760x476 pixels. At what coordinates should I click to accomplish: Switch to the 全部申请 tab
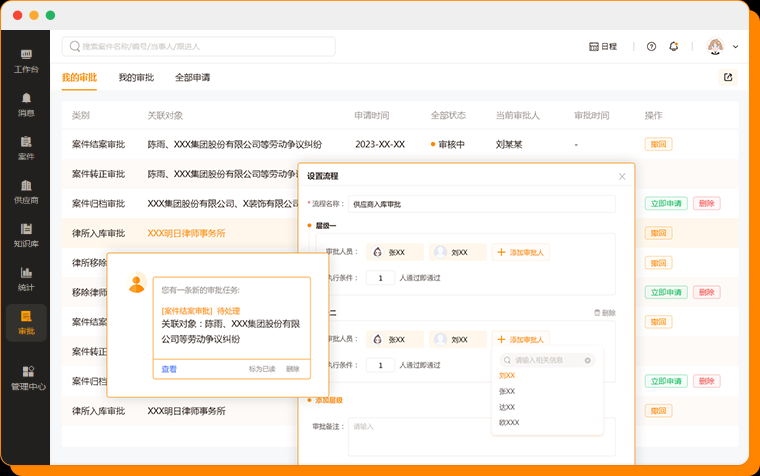(192, 77)
